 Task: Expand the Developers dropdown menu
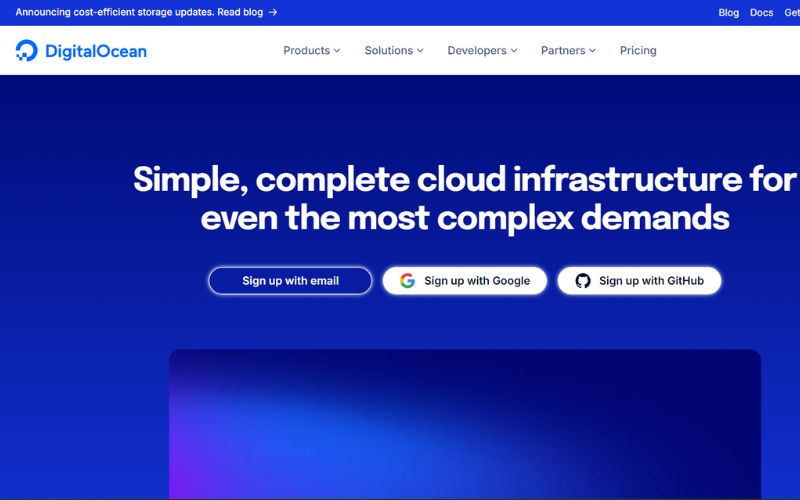pyautogui.click(x=482, y=51)
